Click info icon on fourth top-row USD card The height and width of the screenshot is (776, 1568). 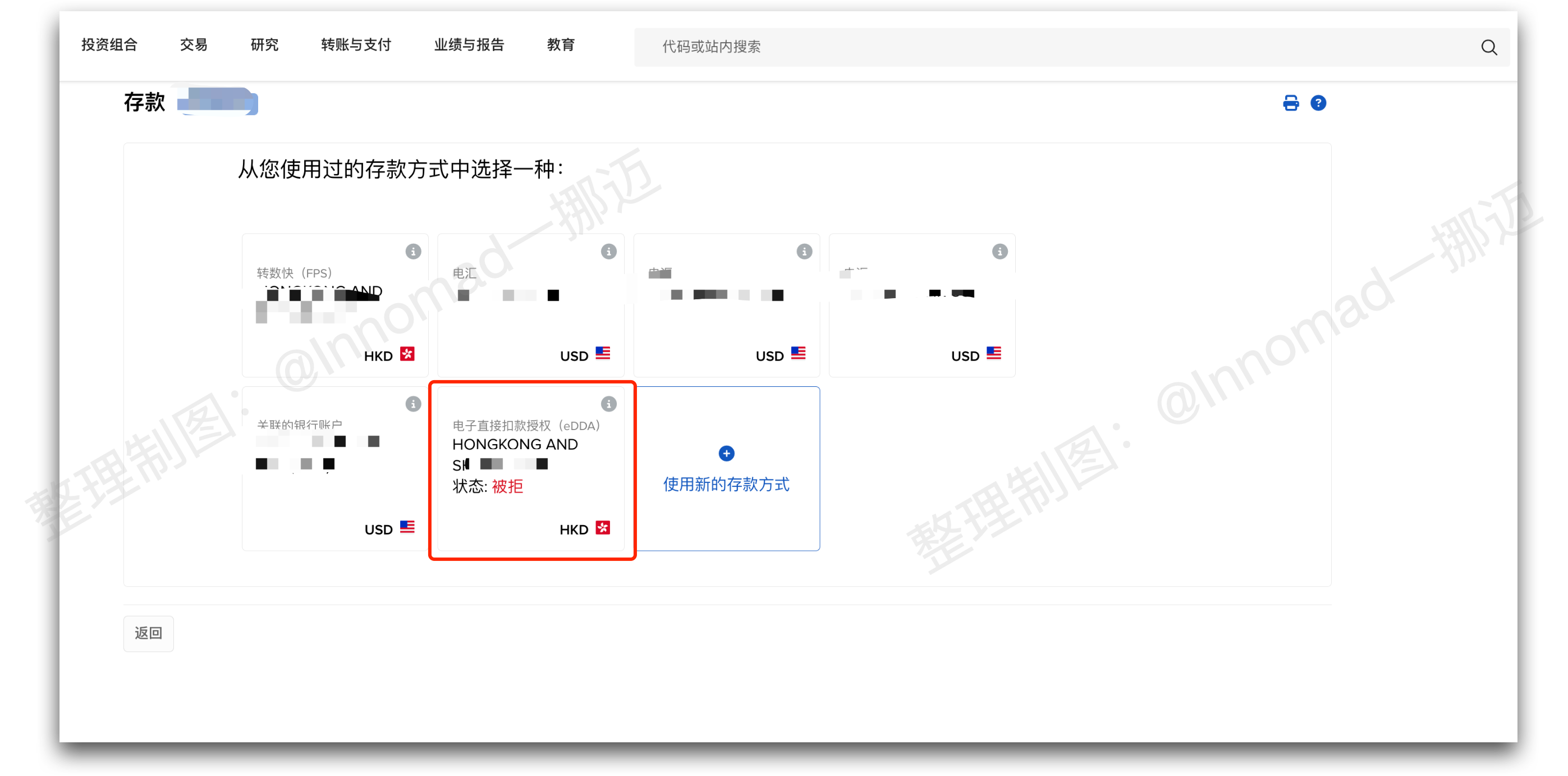(x=1000, y=251)
